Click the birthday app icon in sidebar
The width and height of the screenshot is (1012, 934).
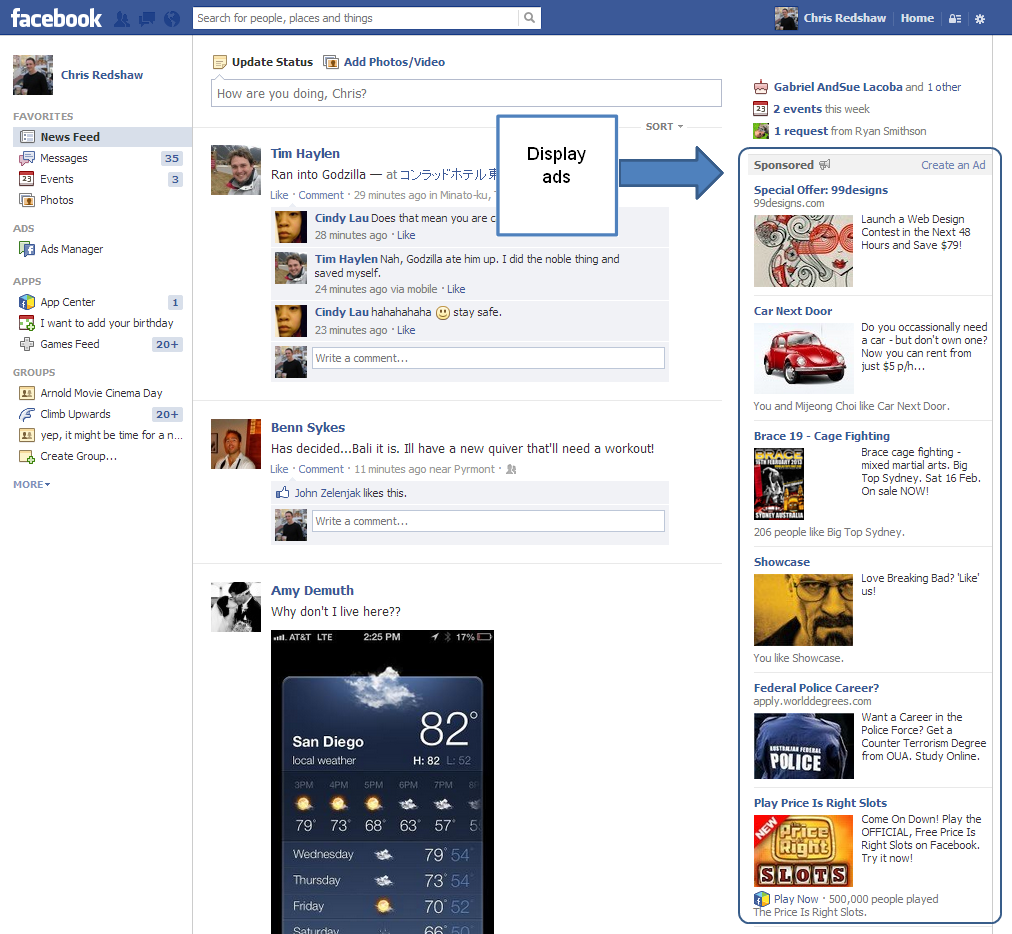(x=27, y=323)
